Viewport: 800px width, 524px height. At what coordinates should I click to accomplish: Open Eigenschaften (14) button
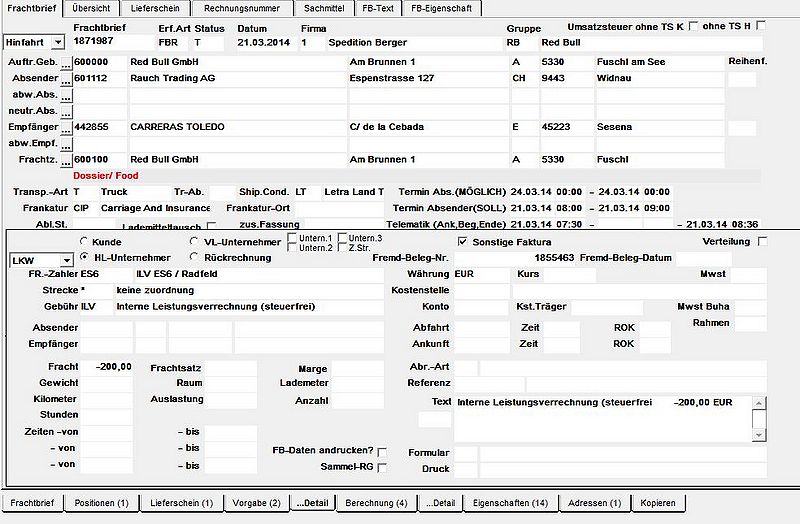click(x=510, y=503)
